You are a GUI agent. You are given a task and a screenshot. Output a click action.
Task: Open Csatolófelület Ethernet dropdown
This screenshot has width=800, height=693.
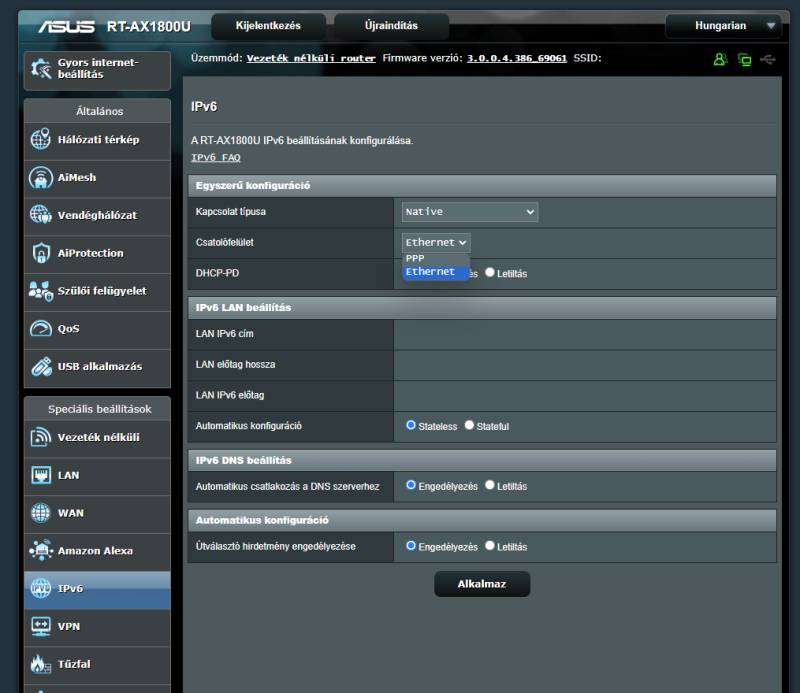point(436,242)
